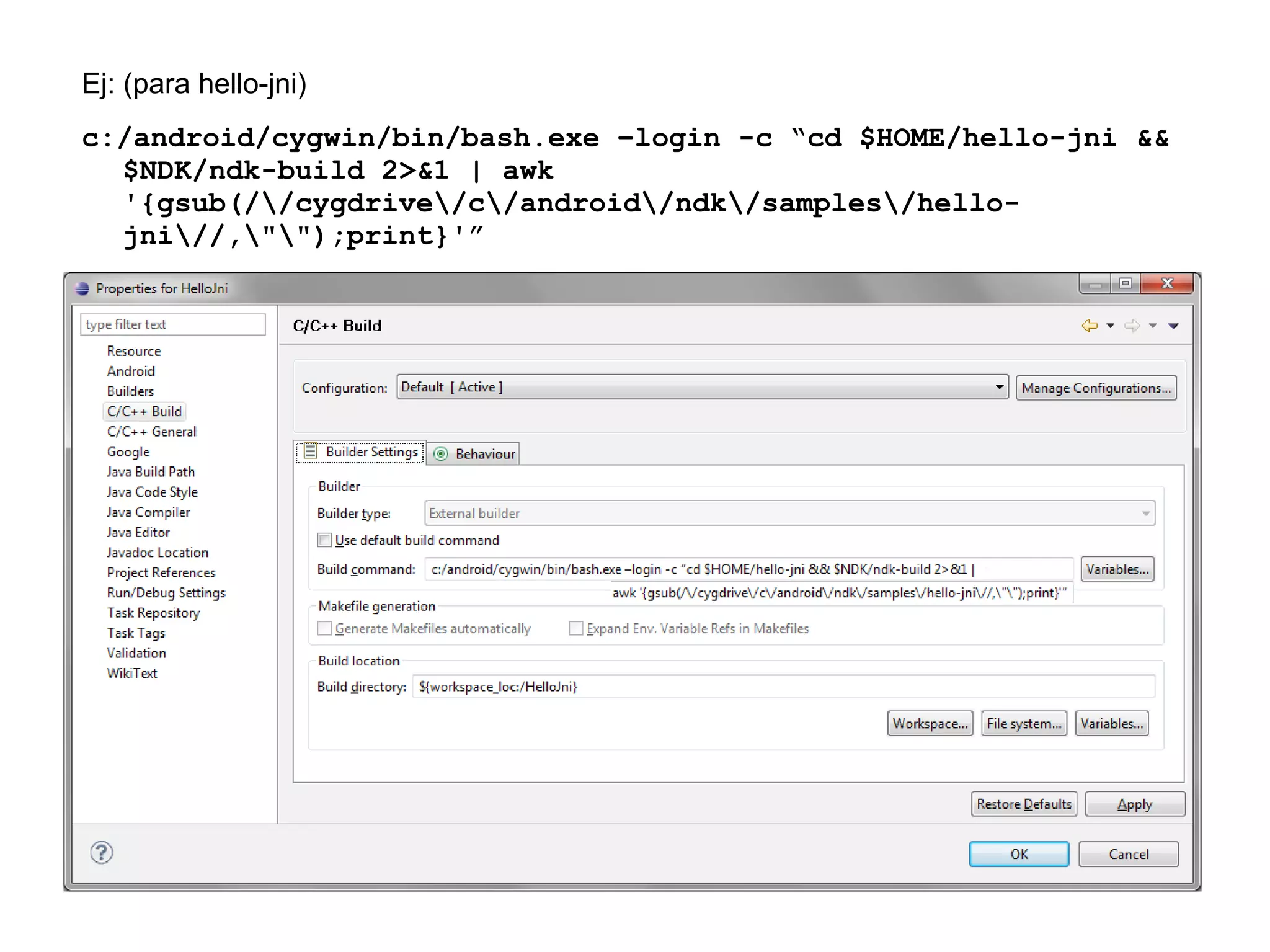Switch to the Behaviour tab
The image size is (1270, 952).
pos(474,454)
